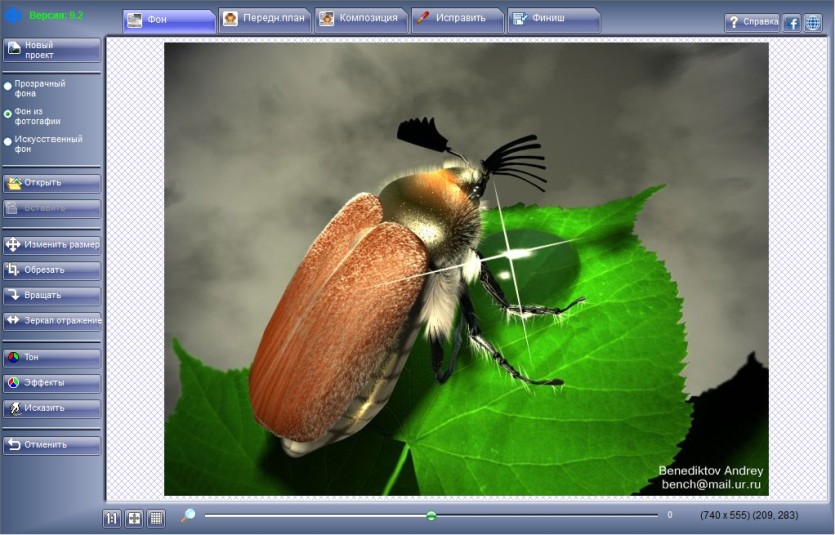
Task: Switch to the Передн.план tab
Action: click(x=265, y=20)
